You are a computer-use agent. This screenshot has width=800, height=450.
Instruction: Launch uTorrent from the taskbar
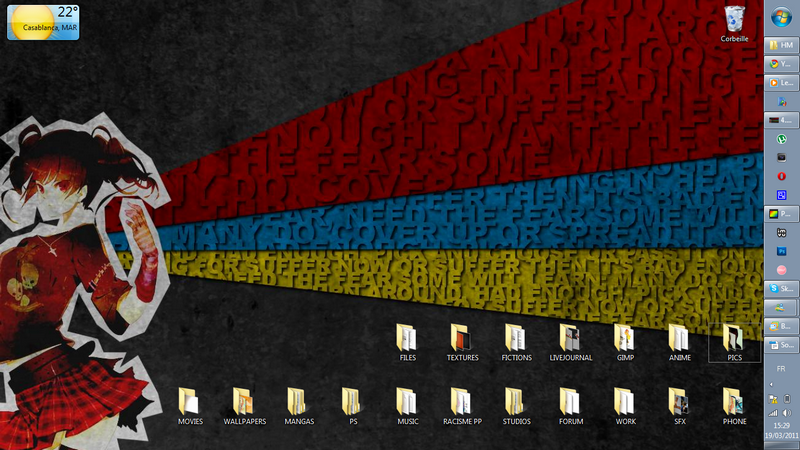tap(781, 139)
